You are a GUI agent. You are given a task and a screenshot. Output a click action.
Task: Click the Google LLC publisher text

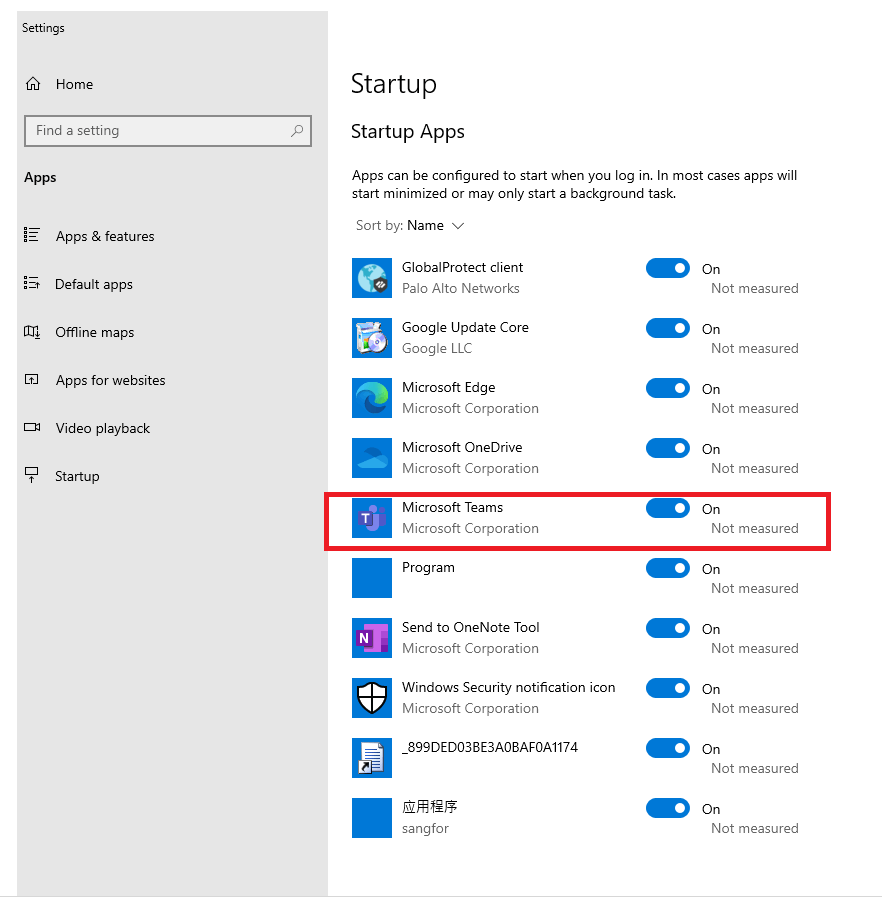[x=437, y=348]
